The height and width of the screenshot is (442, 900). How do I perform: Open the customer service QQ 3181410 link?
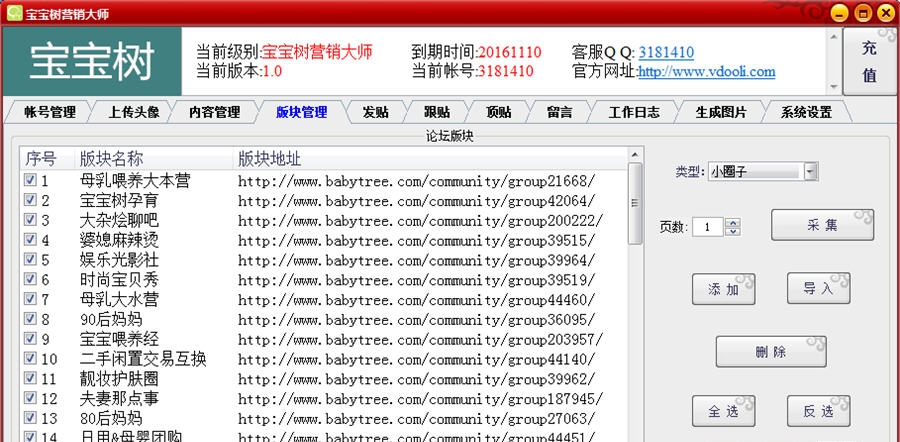click(666, 52)
